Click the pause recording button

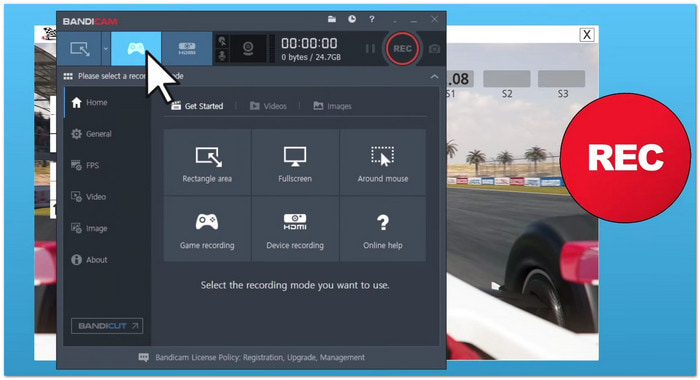[370, 49]
